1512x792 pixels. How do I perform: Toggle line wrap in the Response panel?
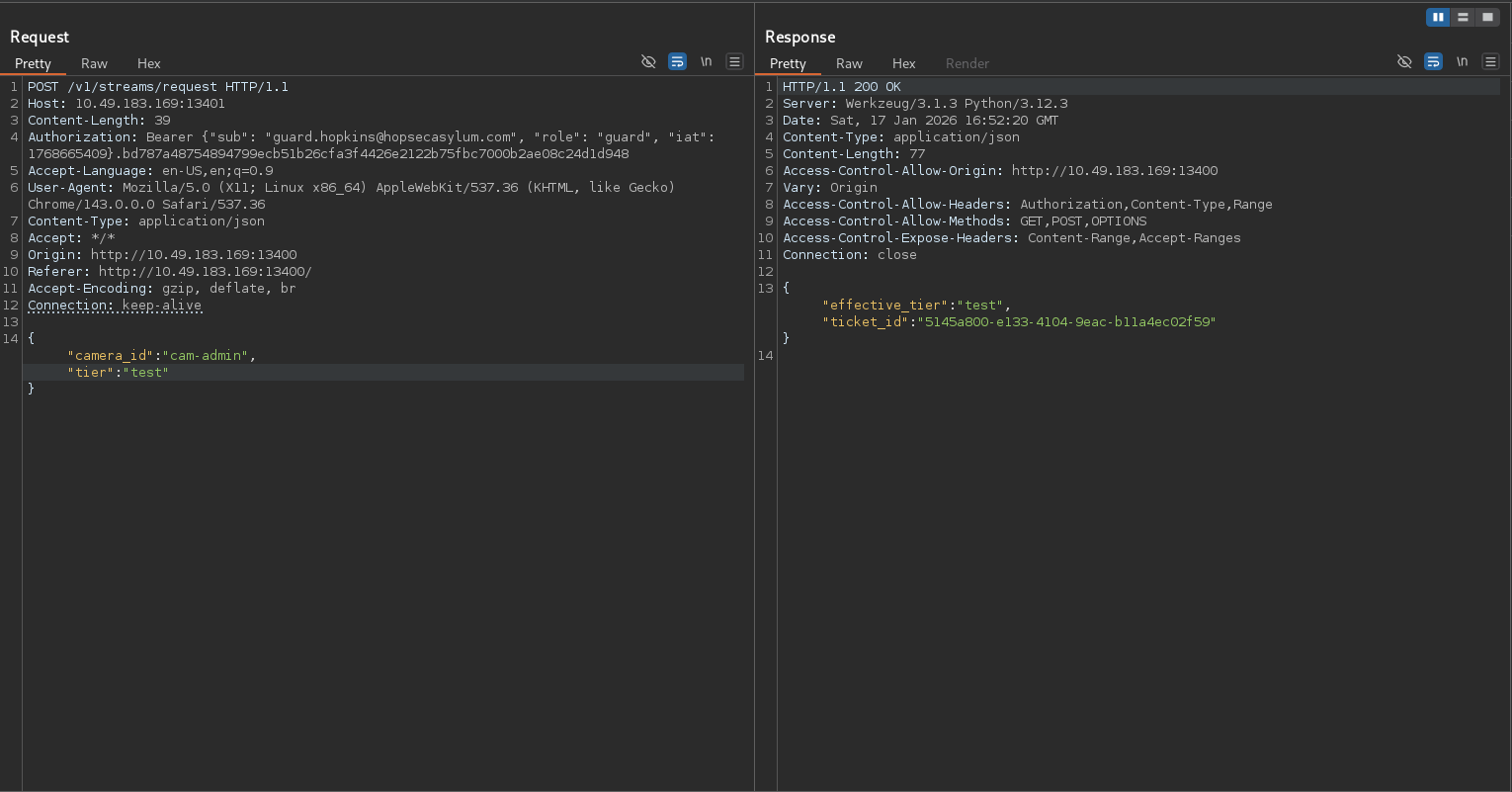tap(1433, 61)
